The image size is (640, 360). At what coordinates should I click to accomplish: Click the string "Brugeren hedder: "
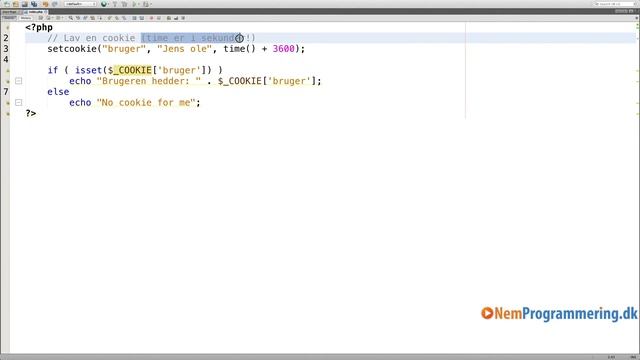click(149, 81)
